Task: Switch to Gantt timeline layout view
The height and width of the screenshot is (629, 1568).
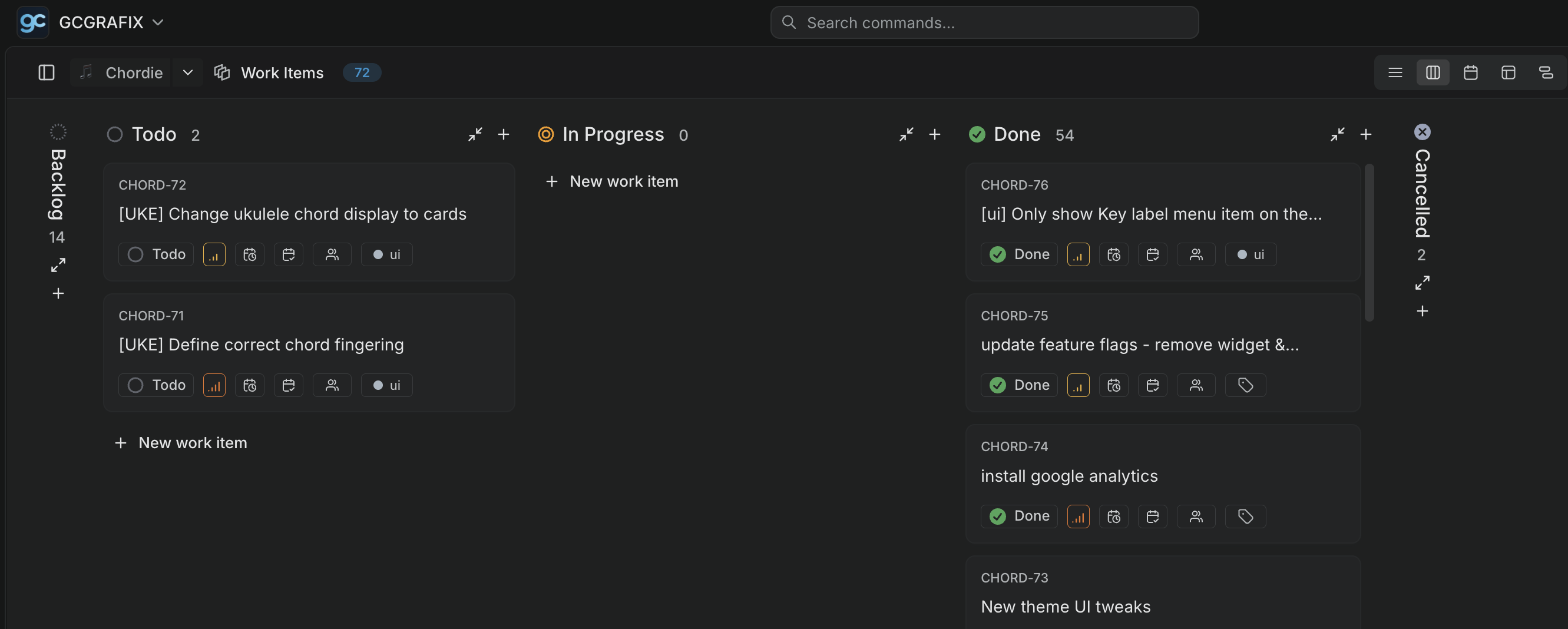Action: (1546, 72)
